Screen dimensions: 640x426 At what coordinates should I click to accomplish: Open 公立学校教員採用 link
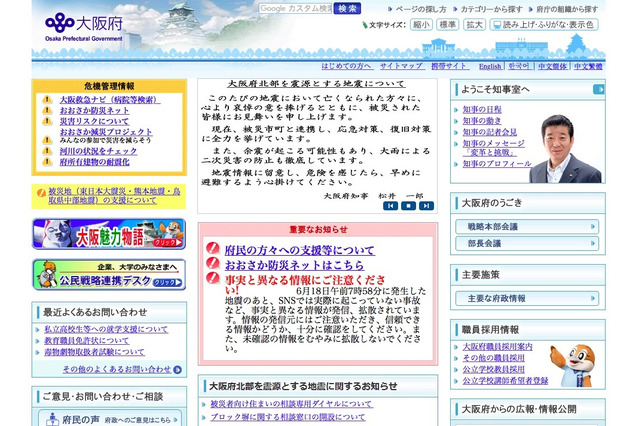(493, 369)
